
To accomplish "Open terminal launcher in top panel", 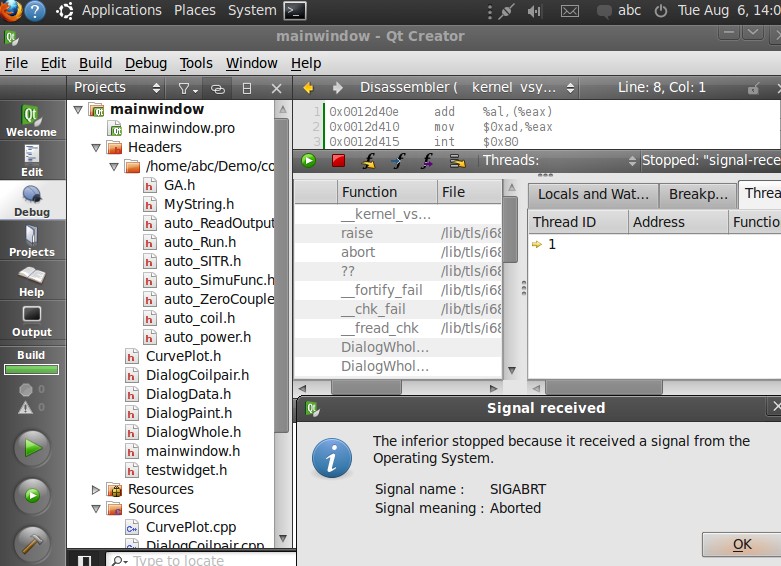I will coord(295,10).
